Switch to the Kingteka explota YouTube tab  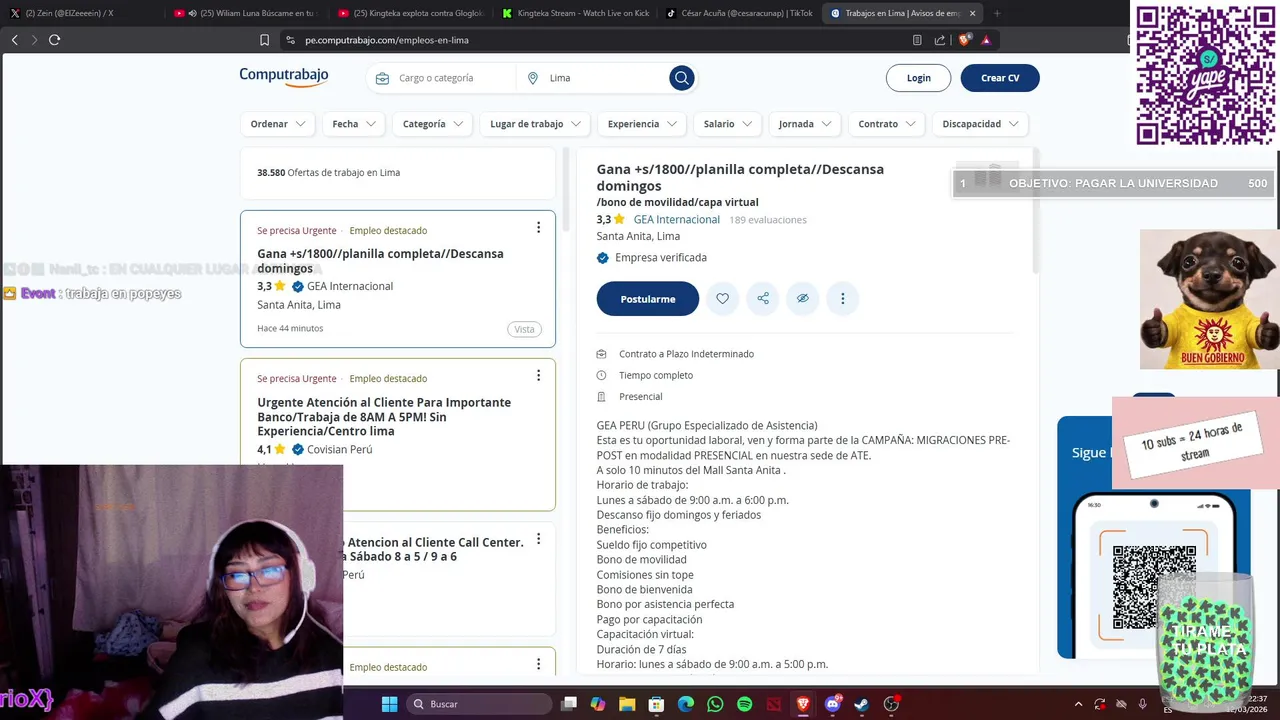tap(410, 13)
